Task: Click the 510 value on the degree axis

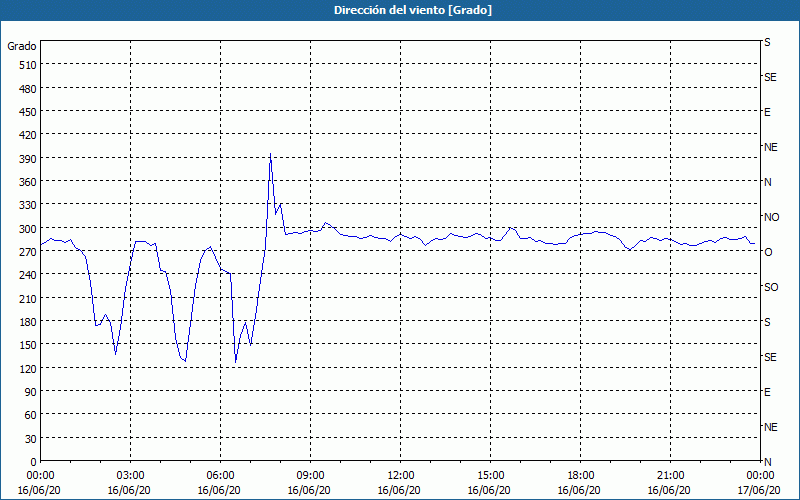Action: pyautogui.click(x=29, y=65)
